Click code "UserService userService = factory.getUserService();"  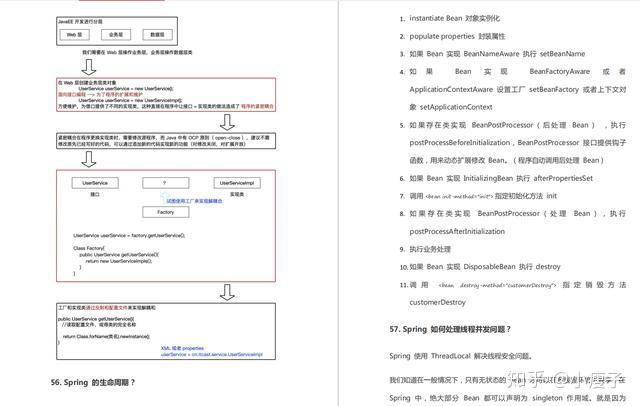129,235
